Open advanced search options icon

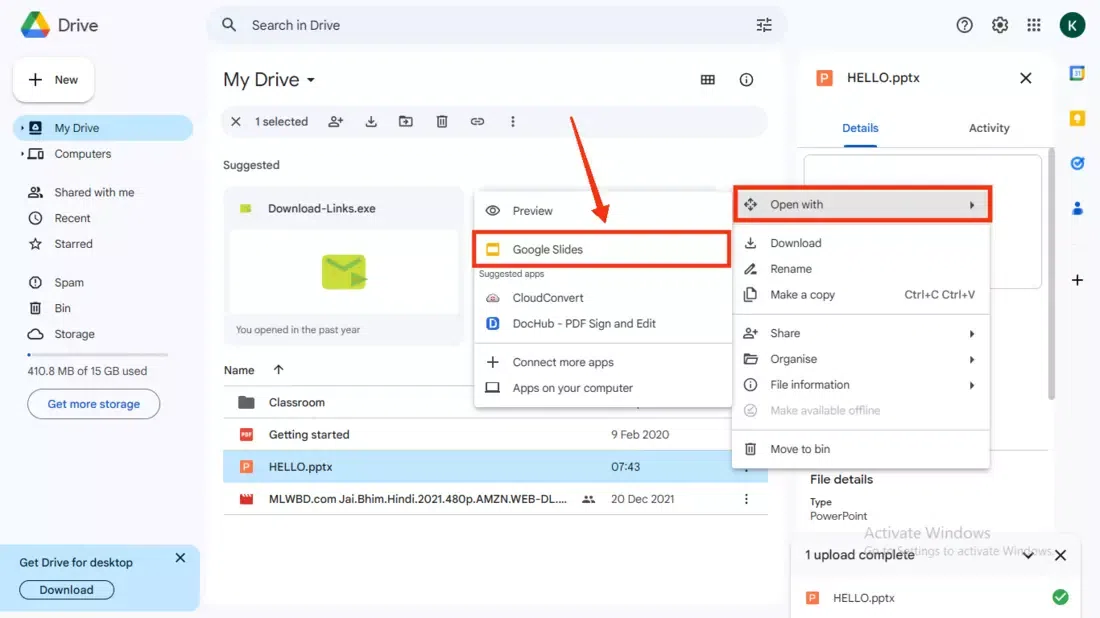(764, 25)
